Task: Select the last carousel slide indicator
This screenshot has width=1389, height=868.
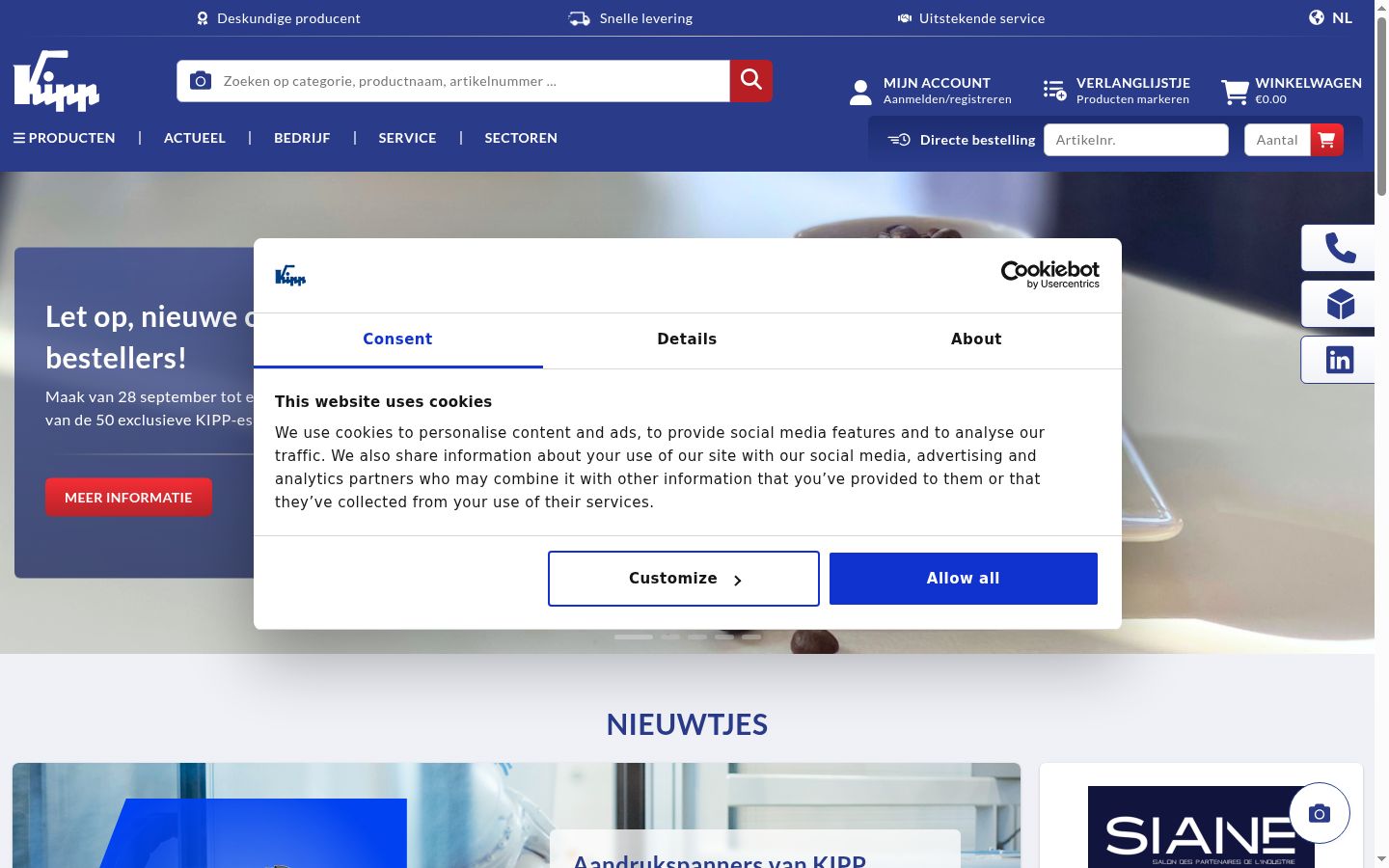Action: pyautogui.click(x=751, y=637)
